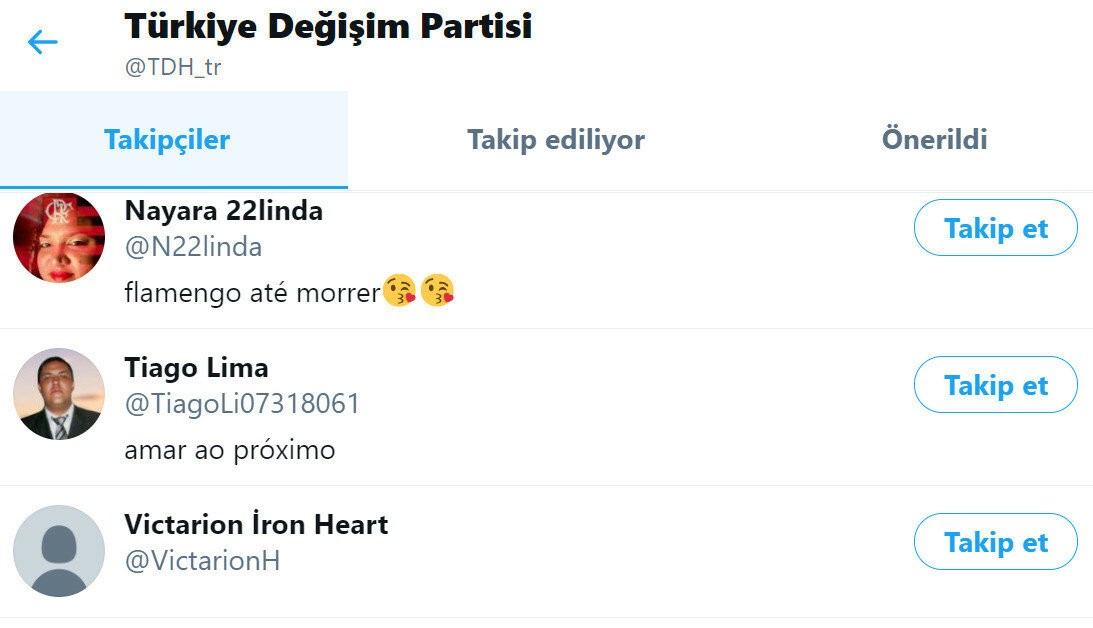Open Tiago Lima's profile picture
This screenshot has width=1093, height=628.
click(59, 394)
